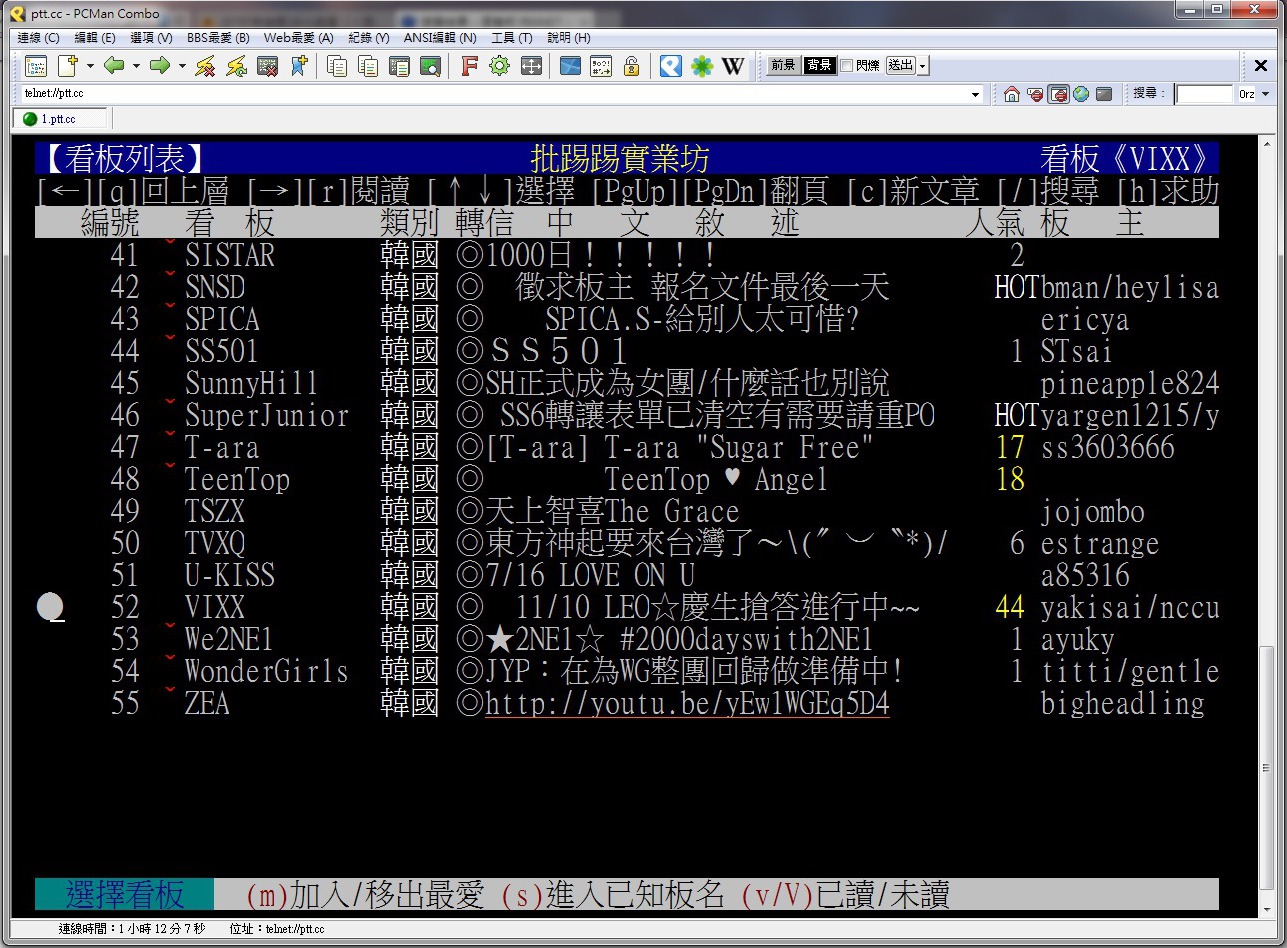1287x948 pixels.
Task: Expand the Orz search engine dropdown
Action: pyautogui.click(x=1265, y=94)
